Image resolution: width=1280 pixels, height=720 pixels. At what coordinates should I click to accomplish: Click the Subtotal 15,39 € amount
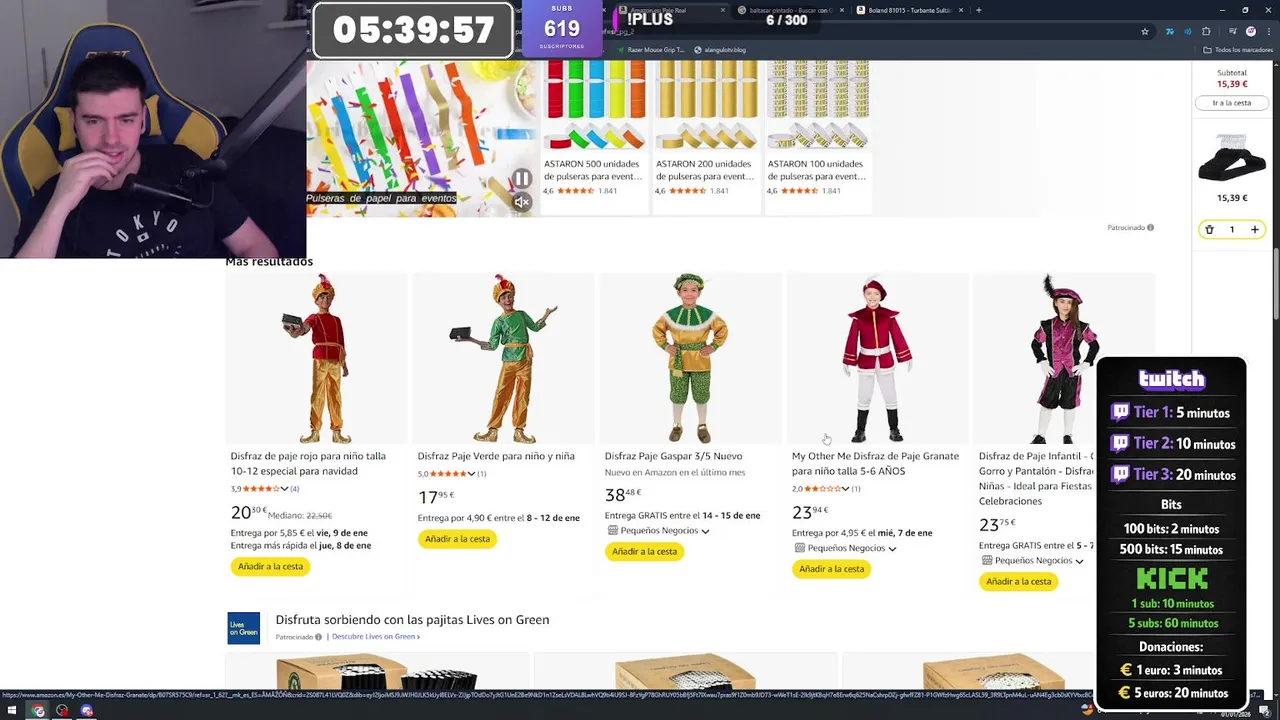(x=1232, y=84)
